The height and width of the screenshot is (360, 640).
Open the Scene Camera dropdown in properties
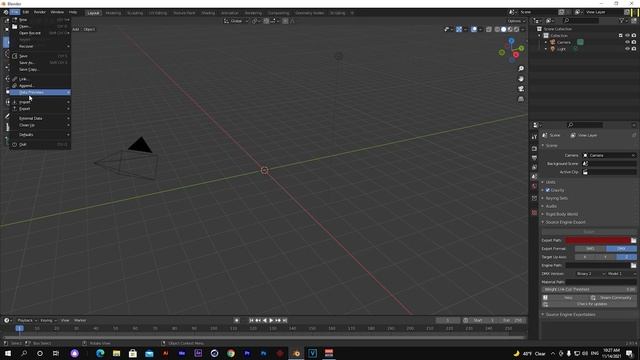click(609, 156)
